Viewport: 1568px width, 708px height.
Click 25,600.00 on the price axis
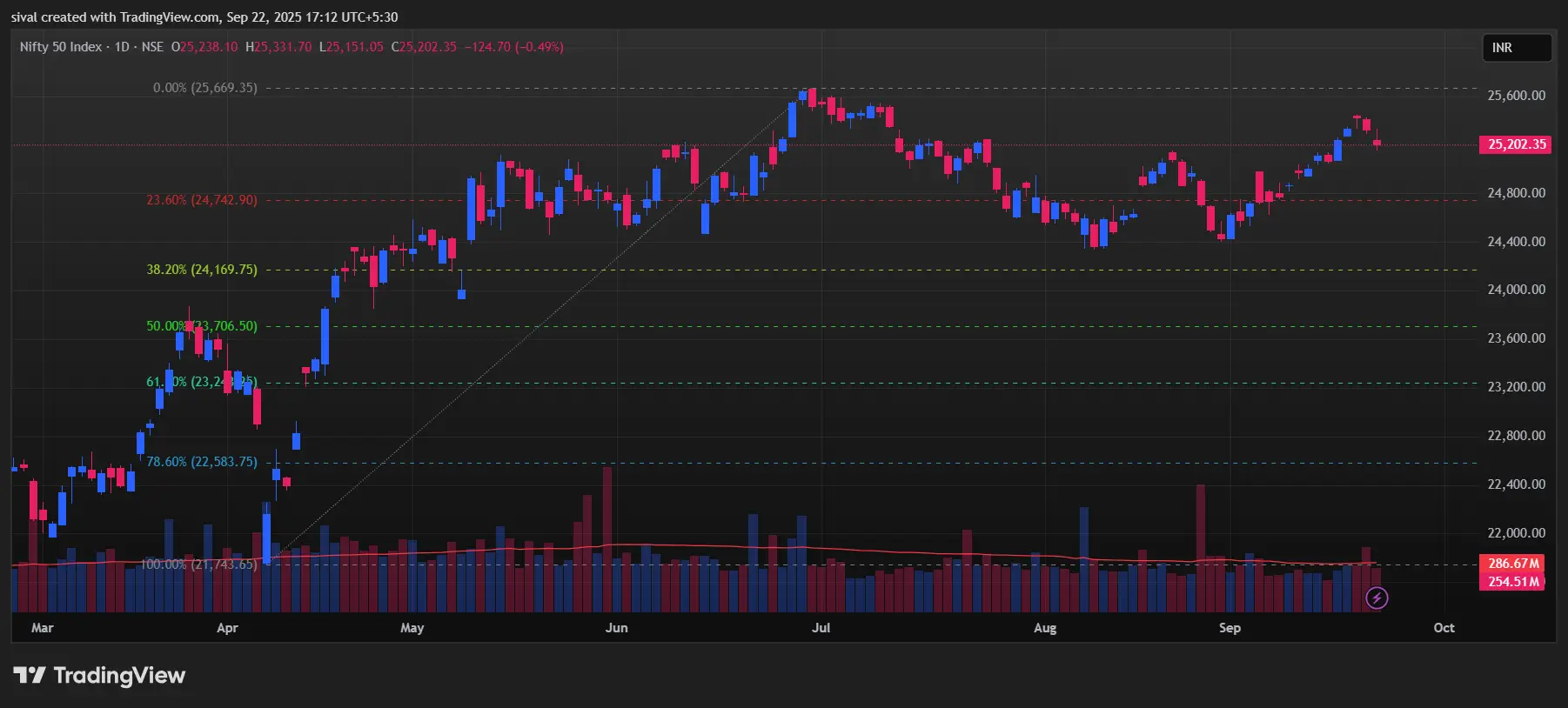point(1517,96)
